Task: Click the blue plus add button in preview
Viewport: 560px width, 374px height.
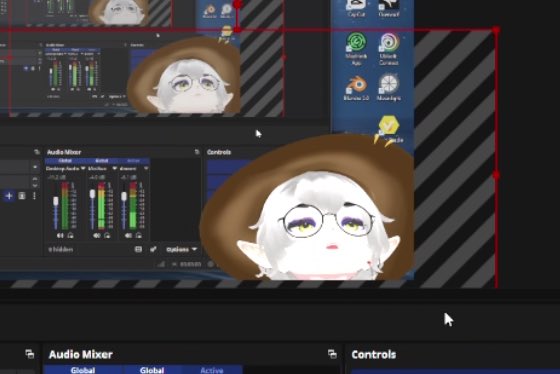Action: [9, 196]
